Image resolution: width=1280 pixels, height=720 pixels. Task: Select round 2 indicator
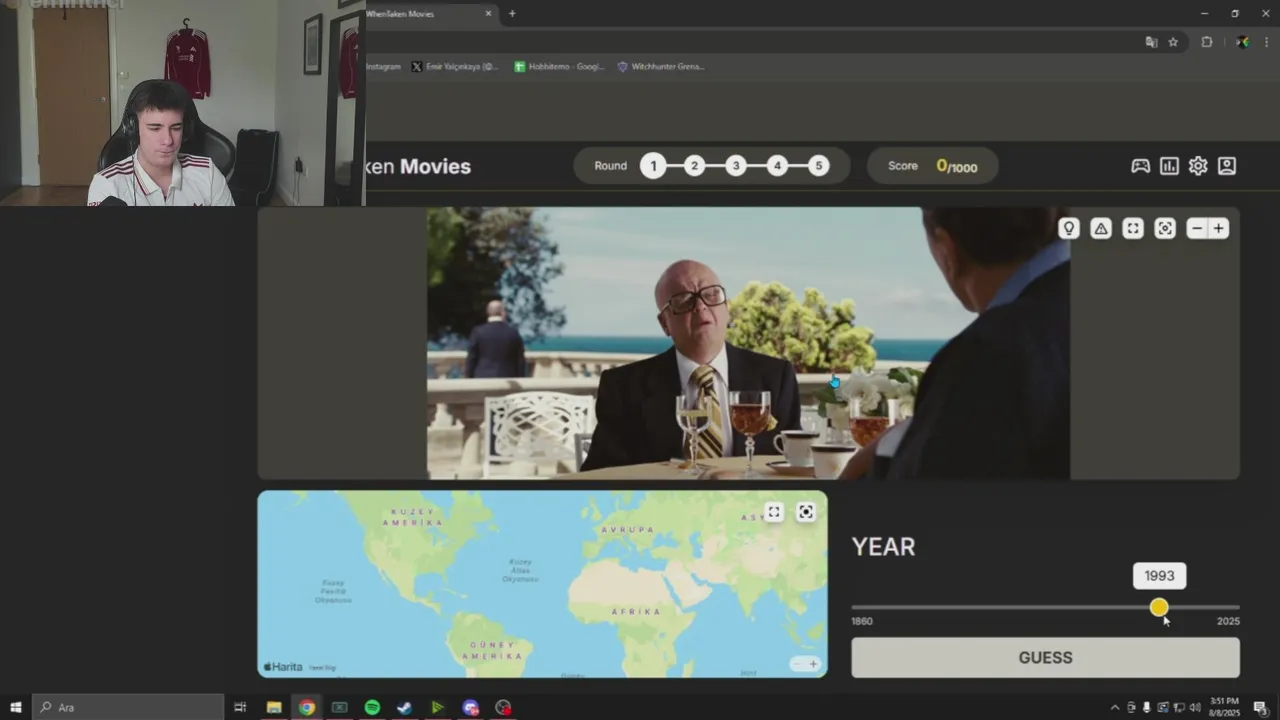(694, 166)
